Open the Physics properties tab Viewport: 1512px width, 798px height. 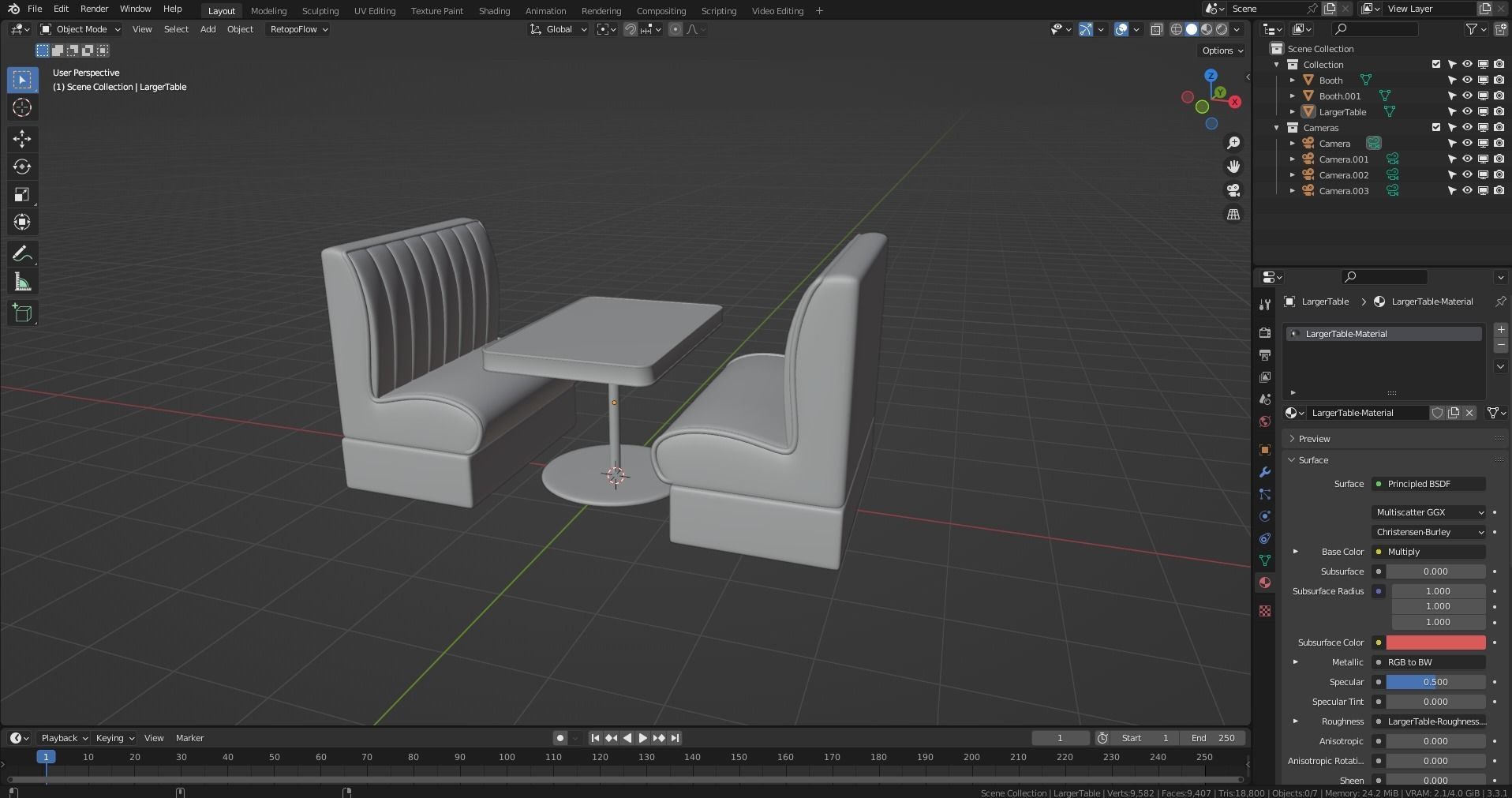point(1265,515)
